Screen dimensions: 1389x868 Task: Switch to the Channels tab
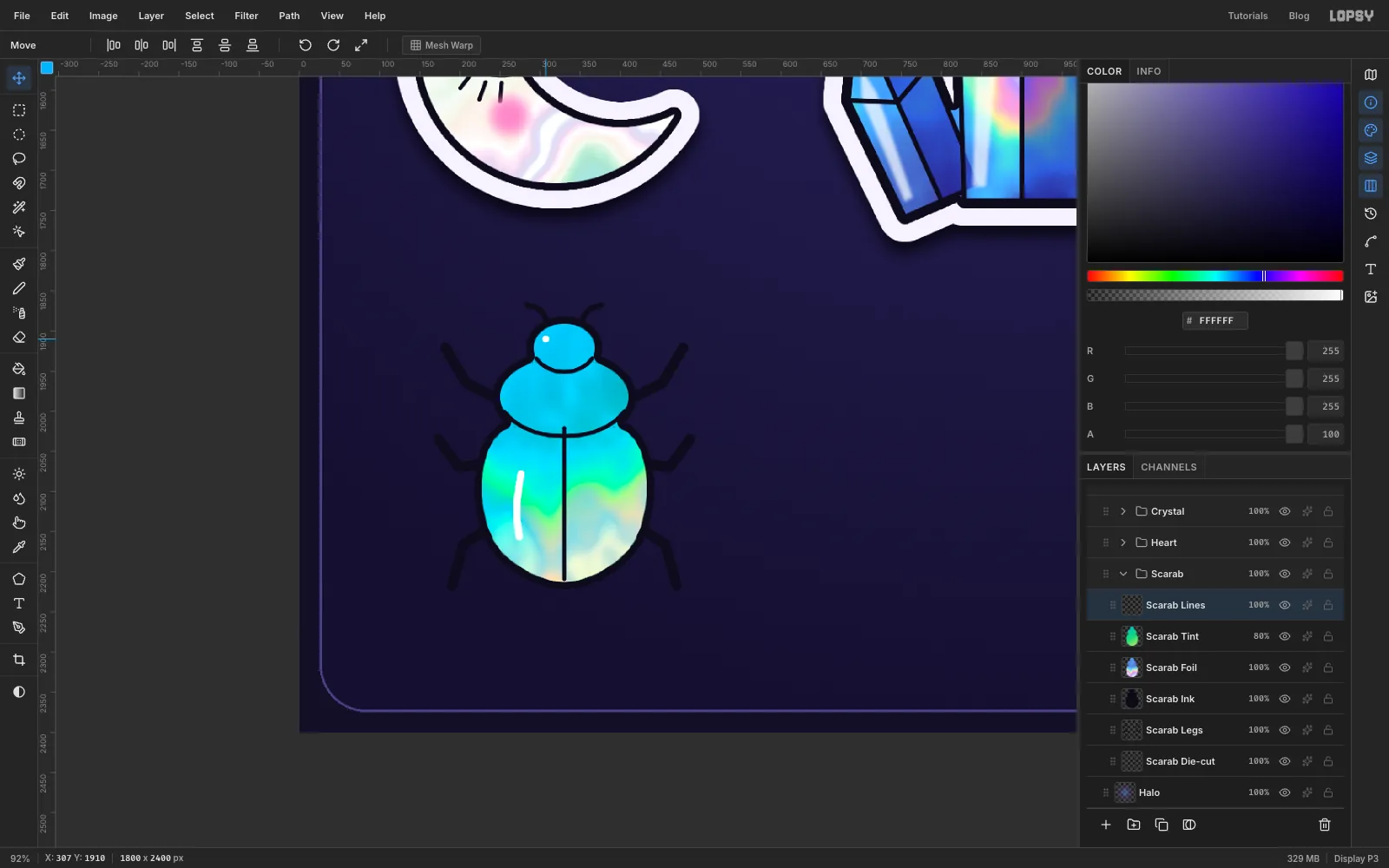1168,467
